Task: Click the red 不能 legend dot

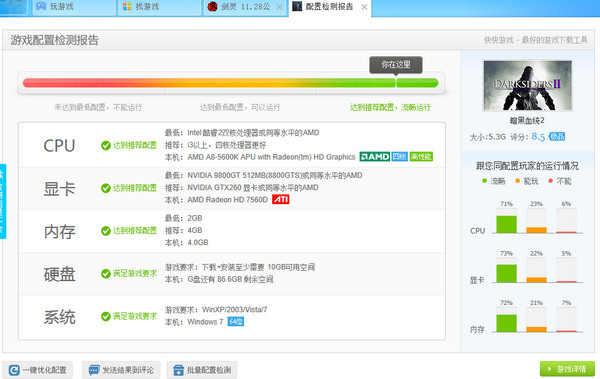Action: coord(550,181)
